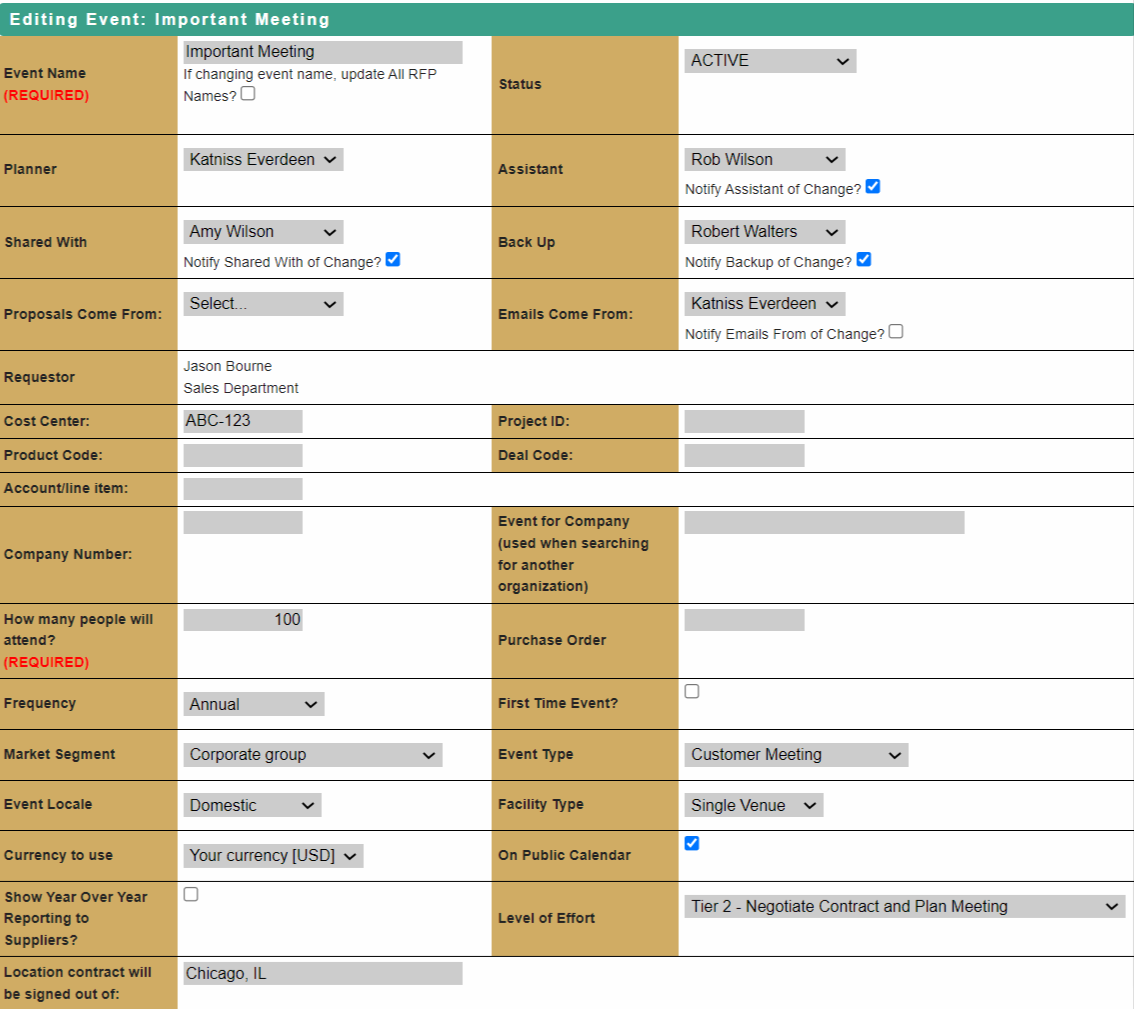
Task: Open the Event Type dropdown
Action: pos(796,755)
